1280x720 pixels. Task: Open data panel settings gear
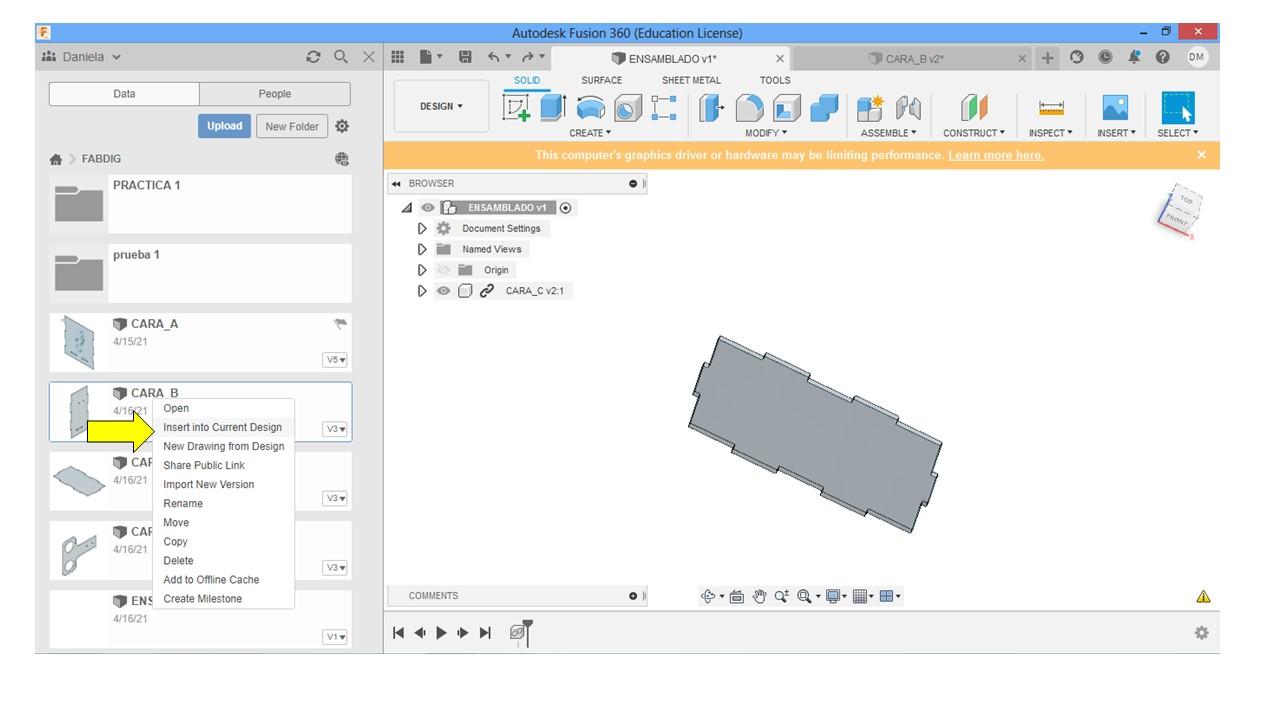tap(342, 126)
